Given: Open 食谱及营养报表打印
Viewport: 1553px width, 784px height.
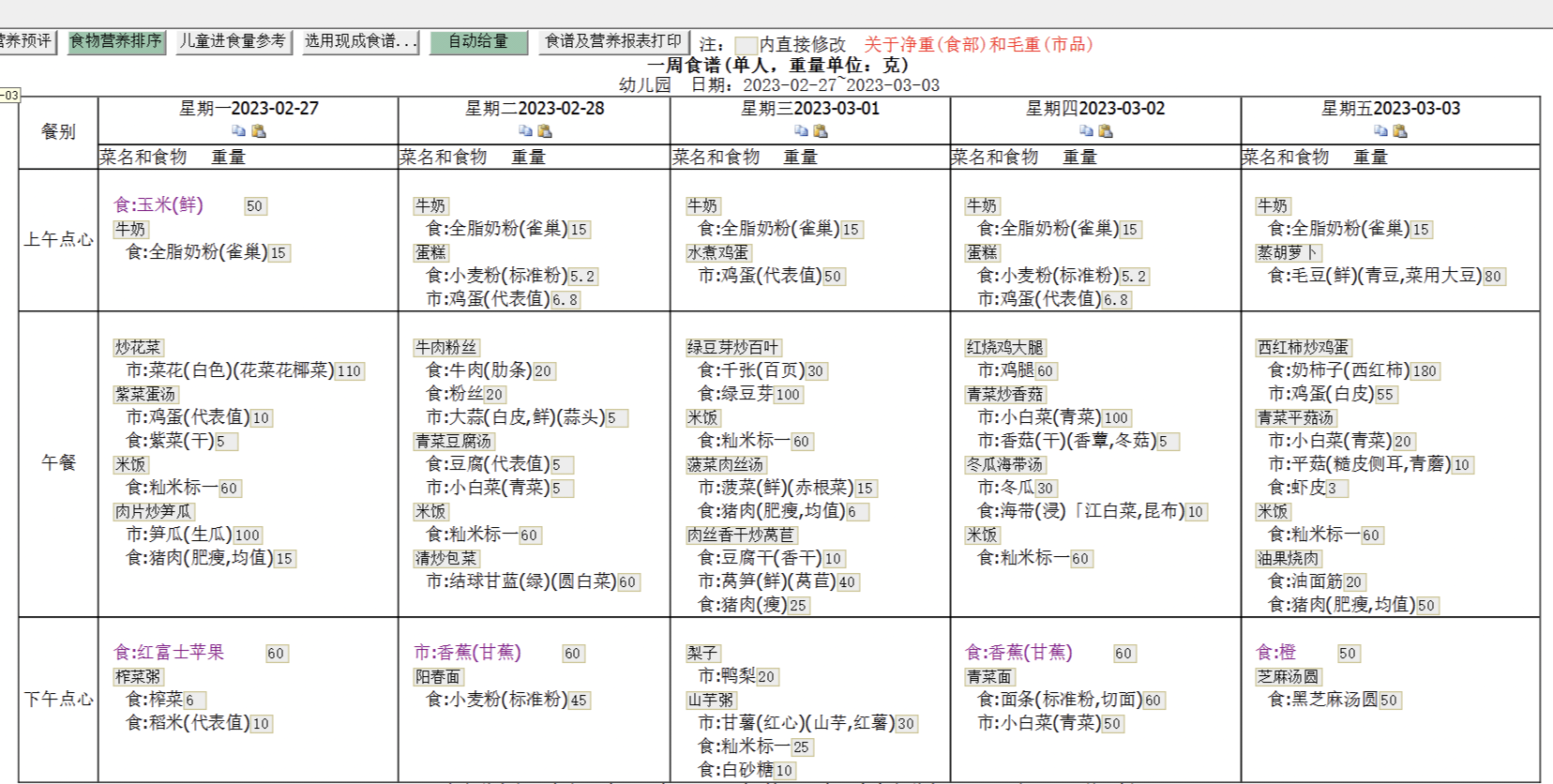Looking at the screenshot, I should [613, 42].
